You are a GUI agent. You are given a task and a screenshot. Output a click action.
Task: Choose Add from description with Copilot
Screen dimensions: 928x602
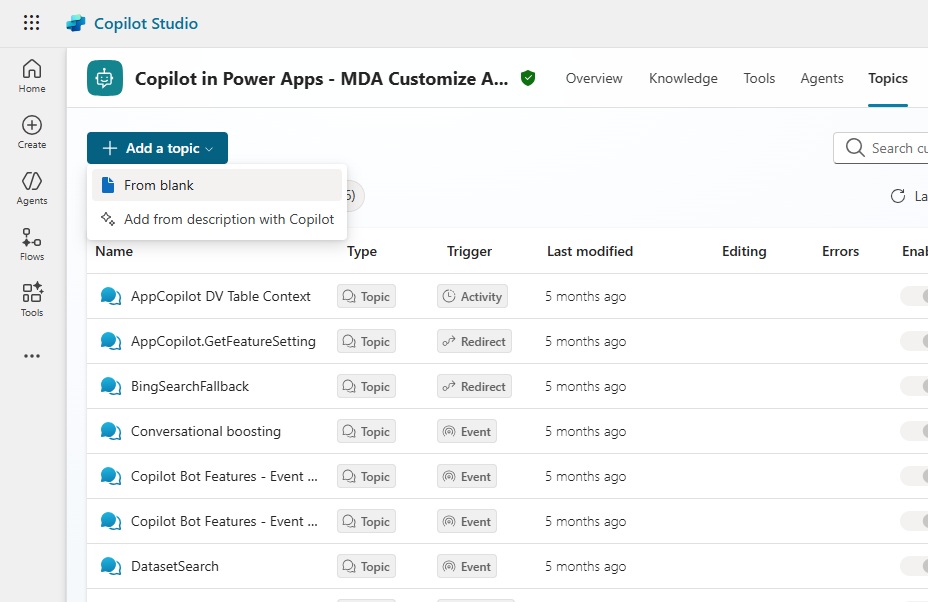point(229,219)
